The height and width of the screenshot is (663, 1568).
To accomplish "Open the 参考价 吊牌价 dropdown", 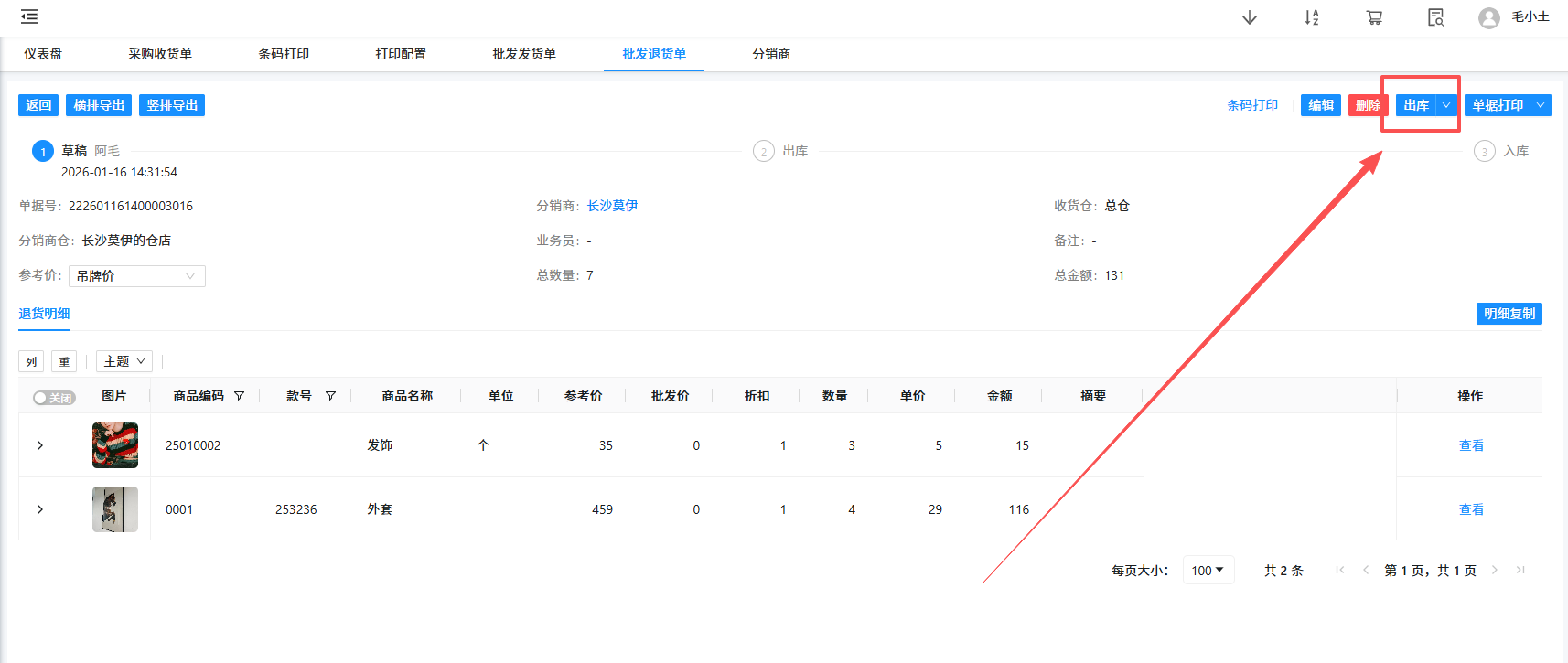I will coord(137,276).
